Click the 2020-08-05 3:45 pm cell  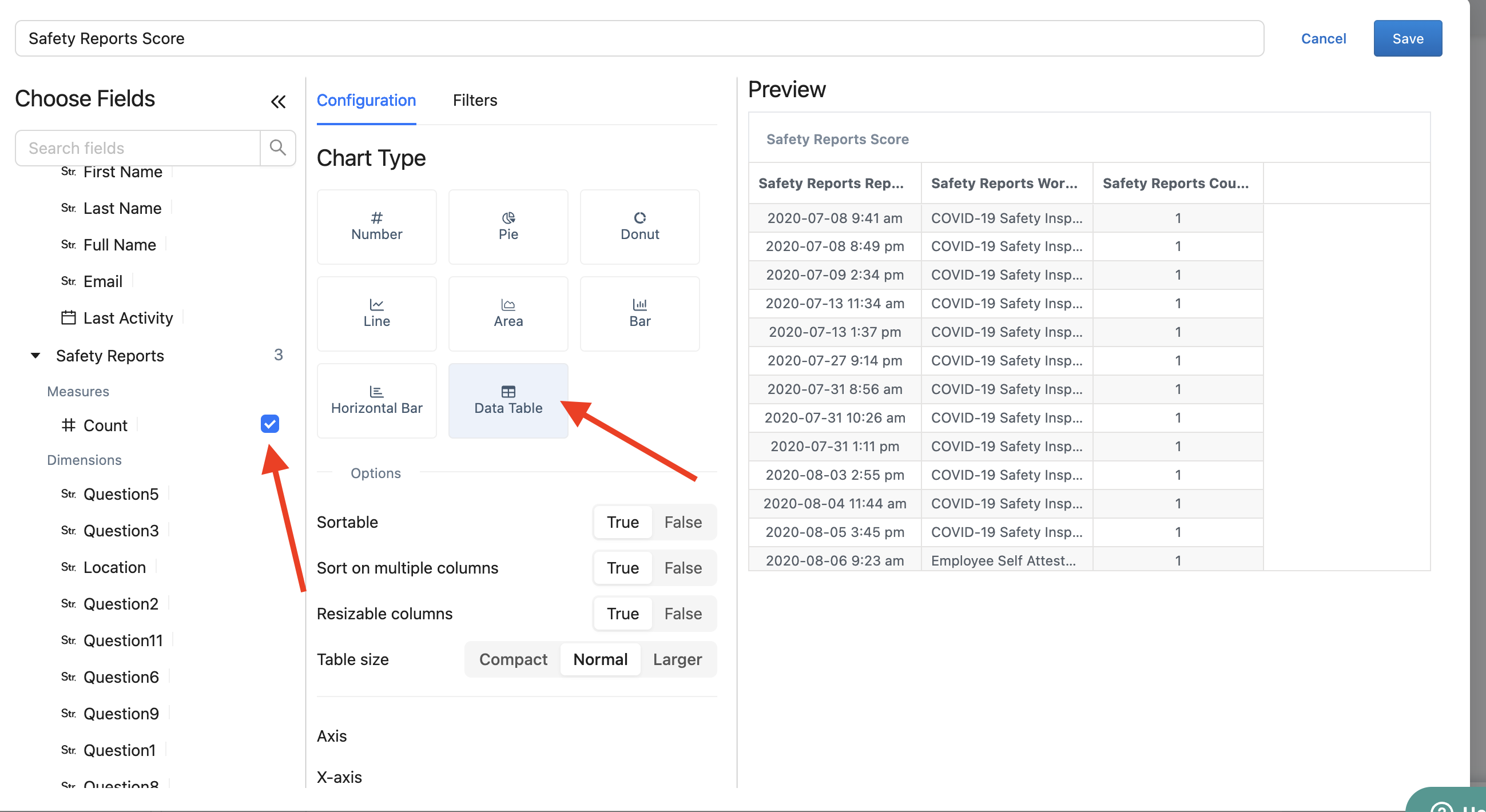pyautogui.click(x=835, y=532)
